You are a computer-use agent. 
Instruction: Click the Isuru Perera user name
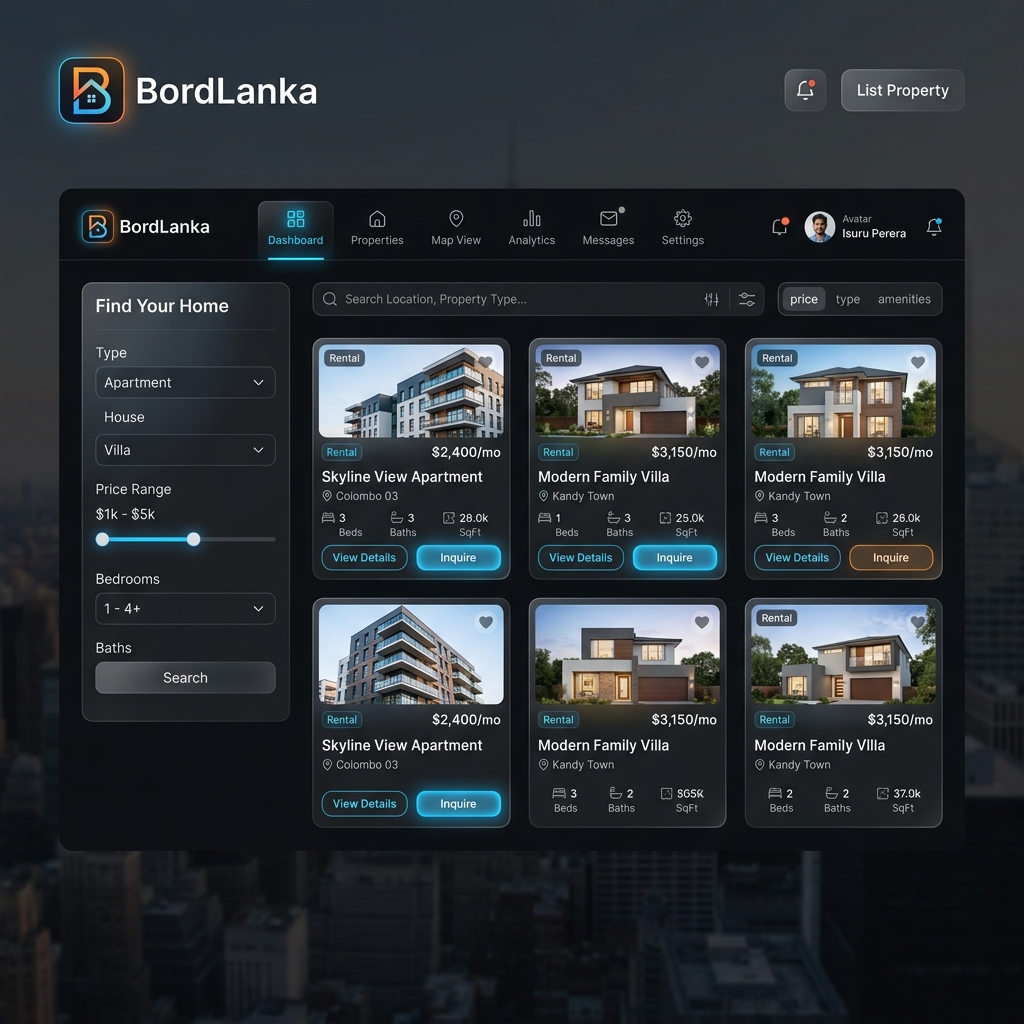[x=874, y=233]
